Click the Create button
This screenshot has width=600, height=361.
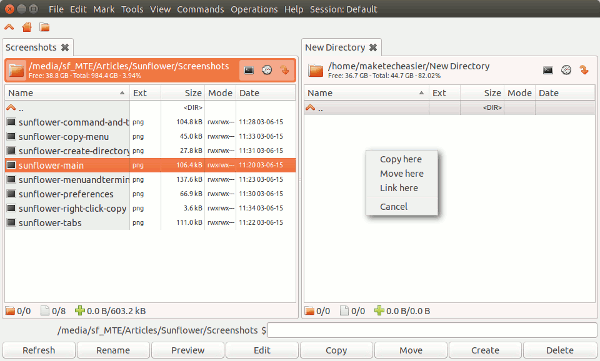tap(485, 350)
